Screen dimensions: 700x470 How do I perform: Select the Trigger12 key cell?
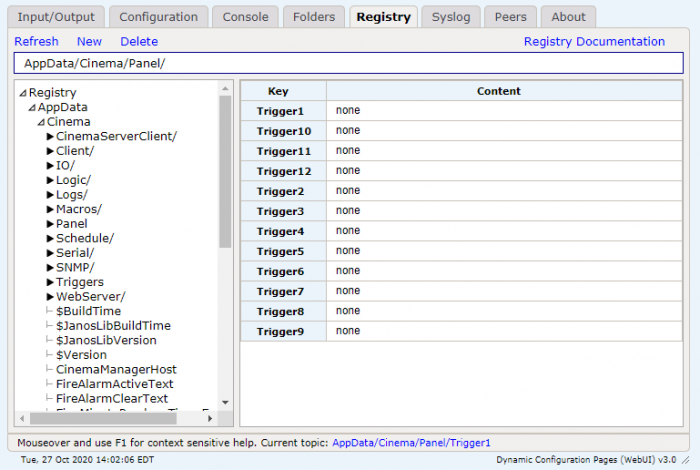(283, 171)
